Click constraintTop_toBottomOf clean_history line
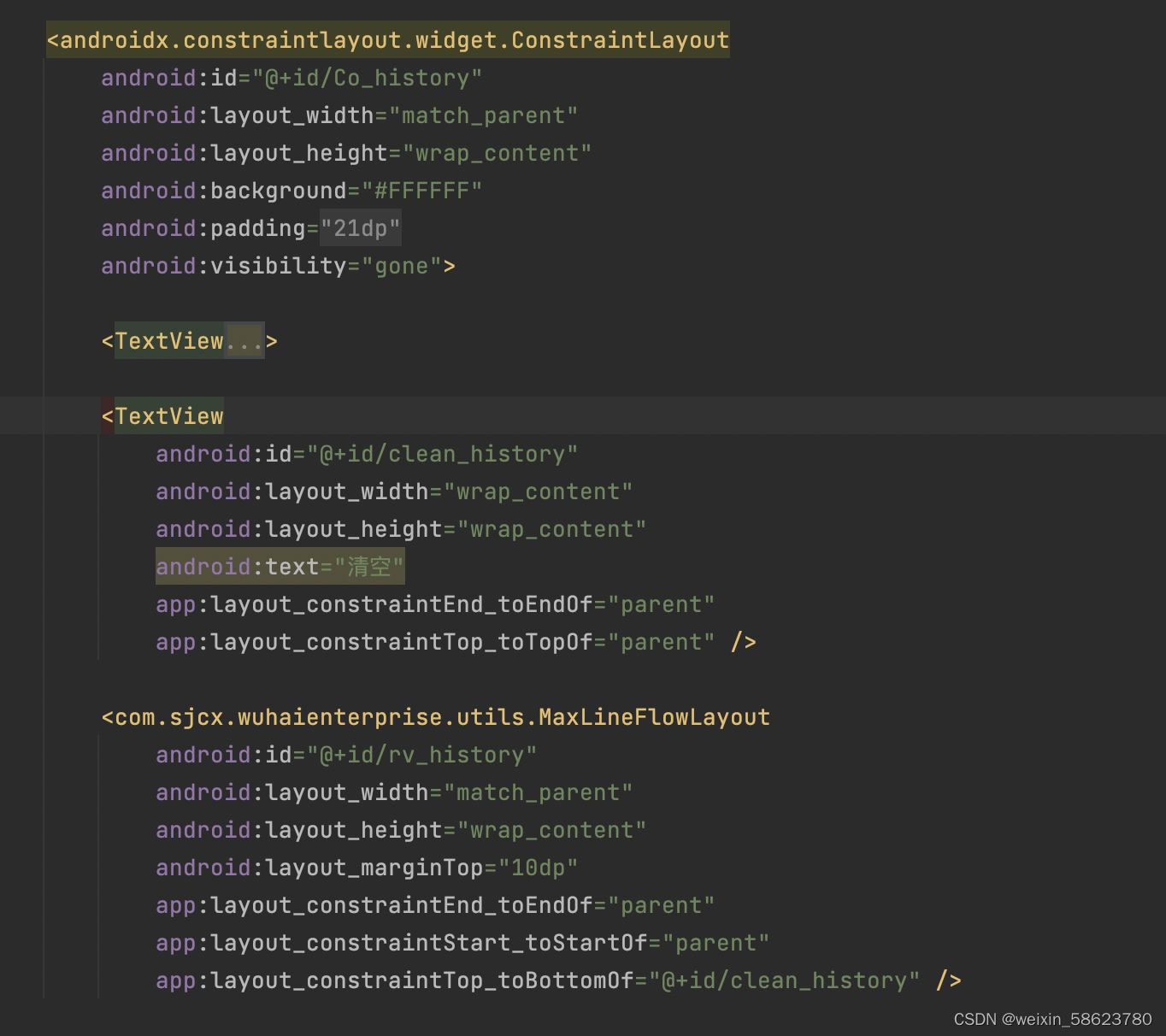Image resolution: width=1166 pixels, height=1036 pixels. tap(559, 980)
